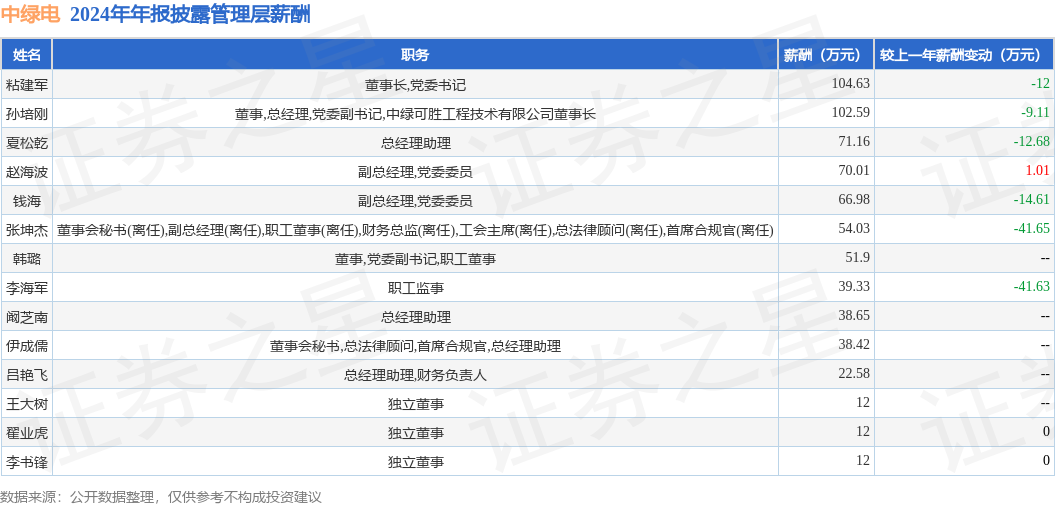Select the name 阁芝南

[x=26, y=316]
